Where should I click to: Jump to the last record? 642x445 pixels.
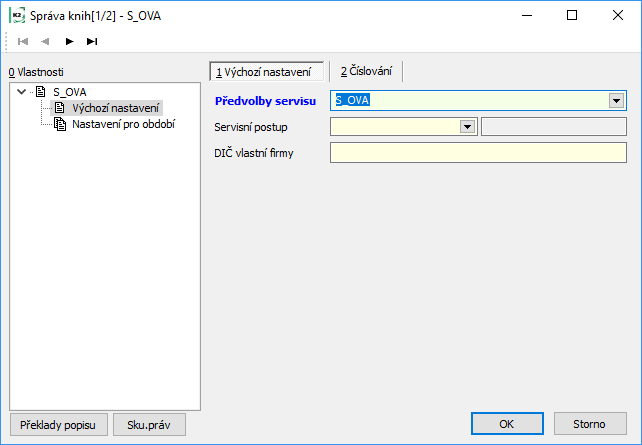click(92, 41)
